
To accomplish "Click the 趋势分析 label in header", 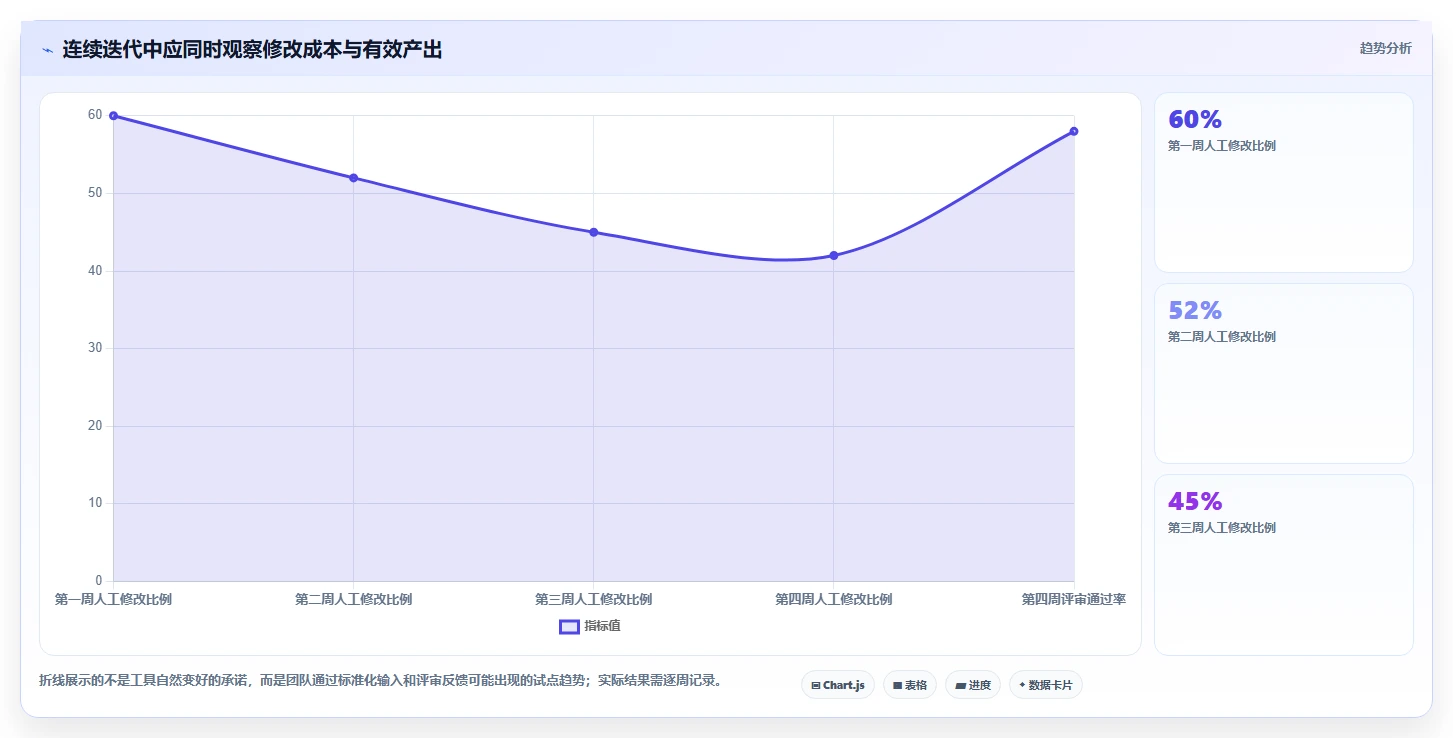I will (1385, 48).
